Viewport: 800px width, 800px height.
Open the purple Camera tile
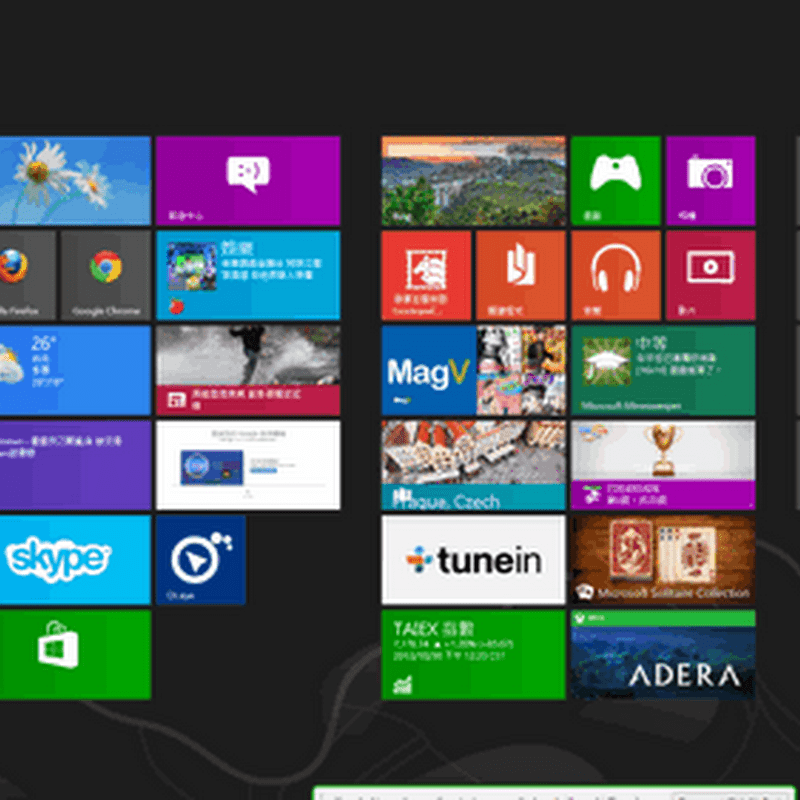(x=711, y=181)
